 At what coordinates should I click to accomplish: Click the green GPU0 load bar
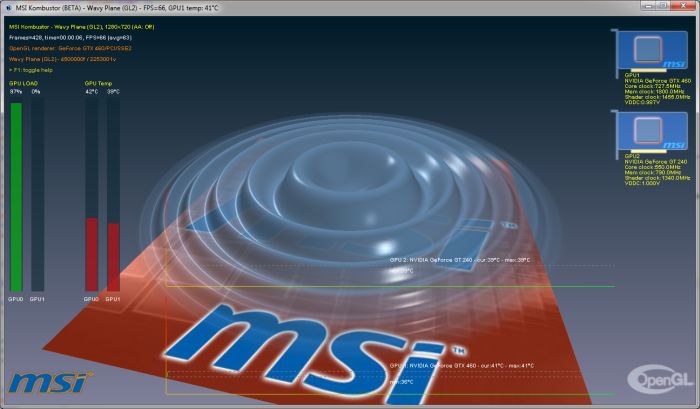16,197
